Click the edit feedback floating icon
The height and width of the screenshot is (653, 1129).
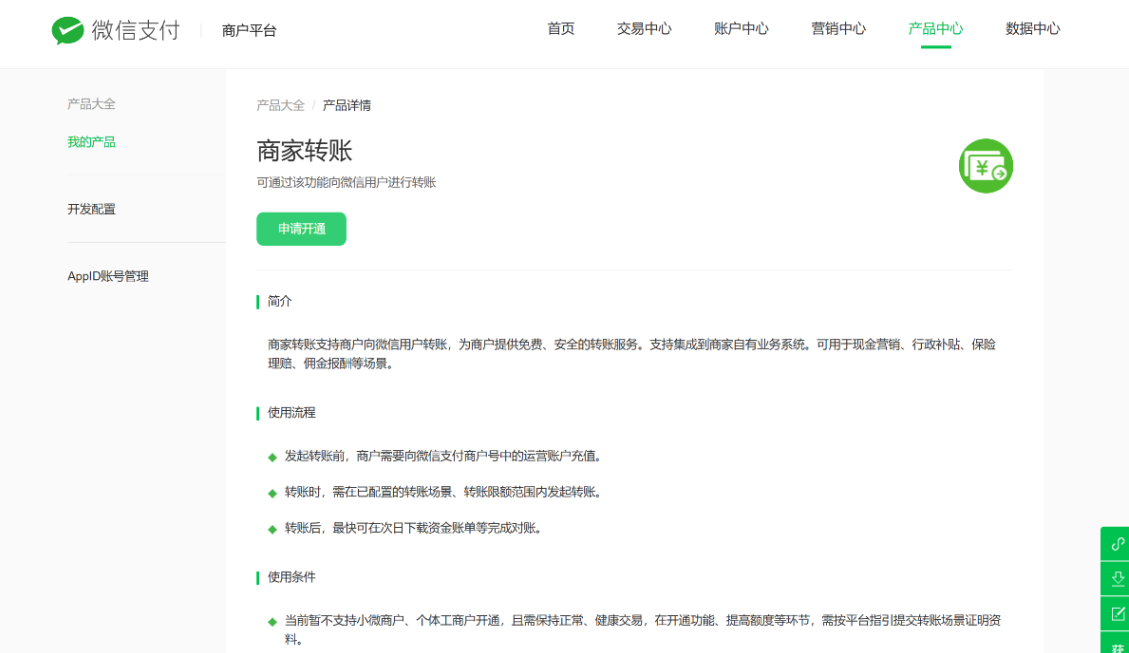pyautogui.click(x=1117, y=613)
